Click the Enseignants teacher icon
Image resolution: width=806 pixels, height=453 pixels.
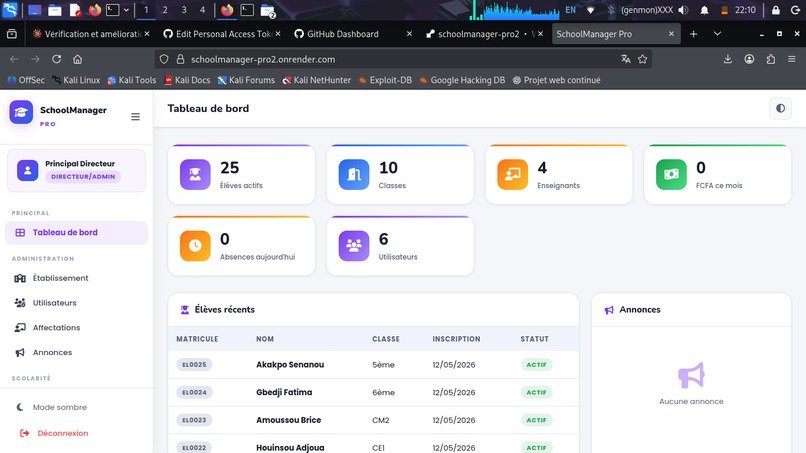click(512, 174)
